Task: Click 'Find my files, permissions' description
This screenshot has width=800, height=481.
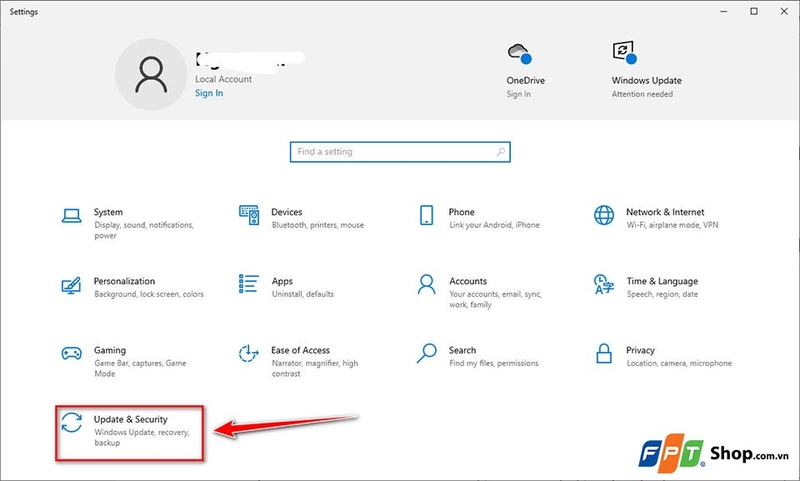Action: pos(494,363)
